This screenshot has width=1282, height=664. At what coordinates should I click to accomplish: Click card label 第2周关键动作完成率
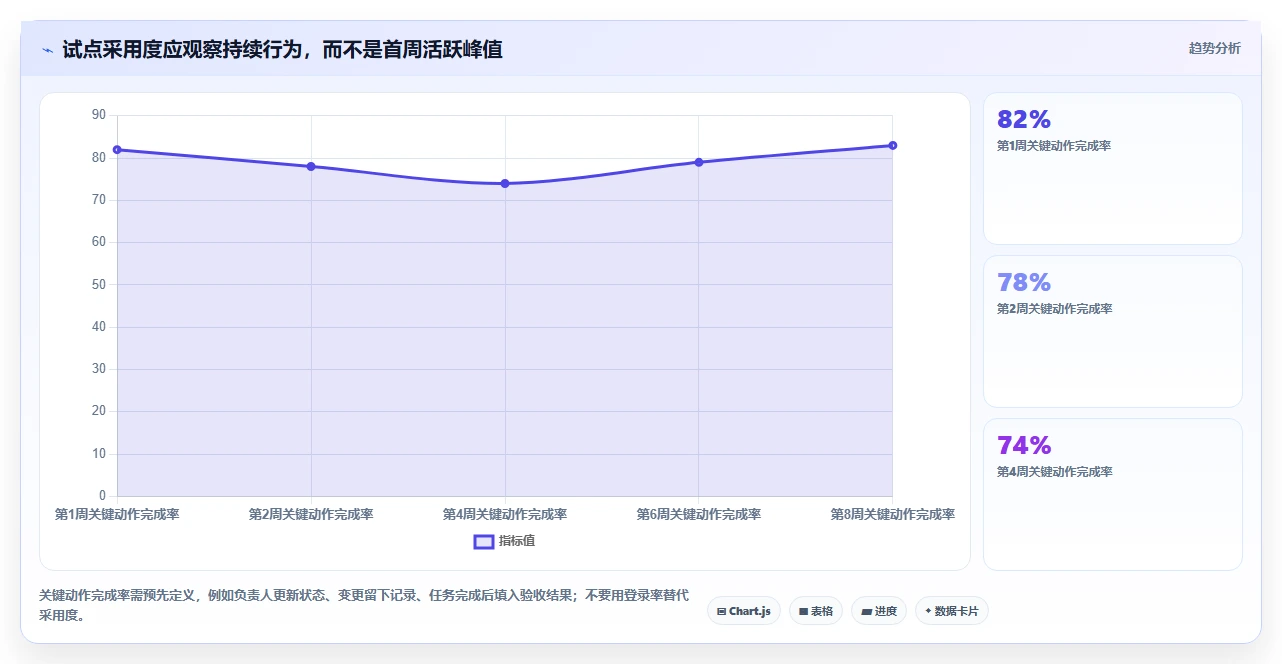[x=1054, y=309]
